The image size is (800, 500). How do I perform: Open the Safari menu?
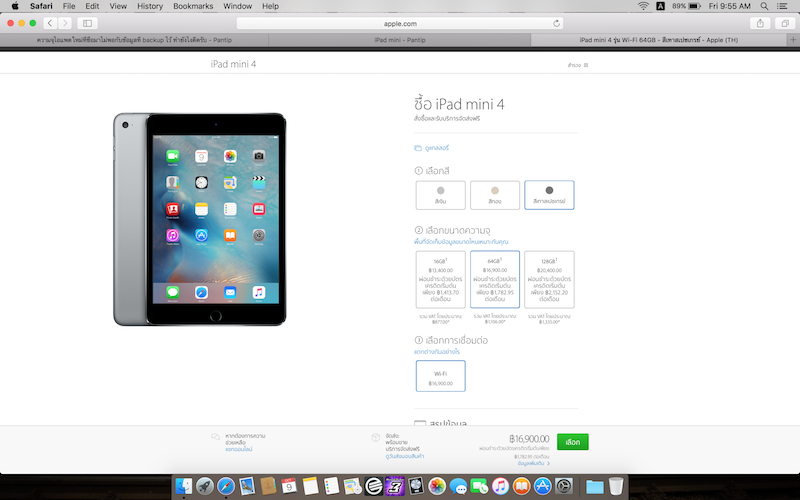tap(41, 6)
